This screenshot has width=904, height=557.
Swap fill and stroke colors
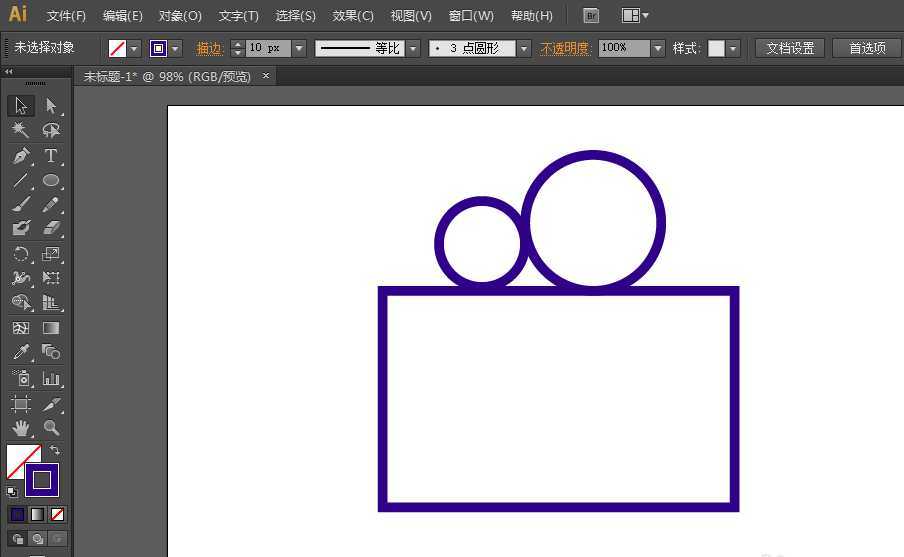[x=55, y=451]
